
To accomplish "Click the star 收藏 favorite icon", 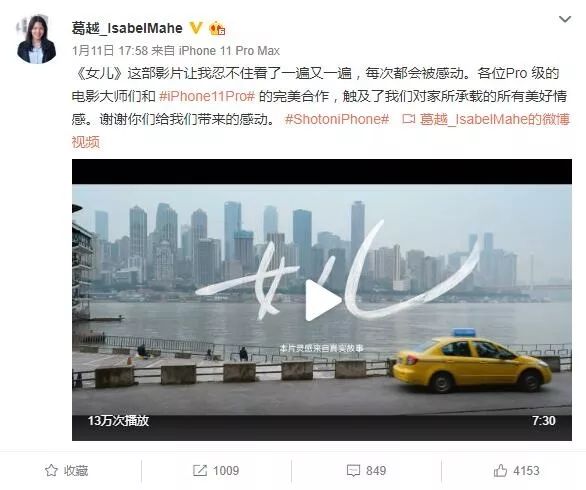I will [51, 471].
